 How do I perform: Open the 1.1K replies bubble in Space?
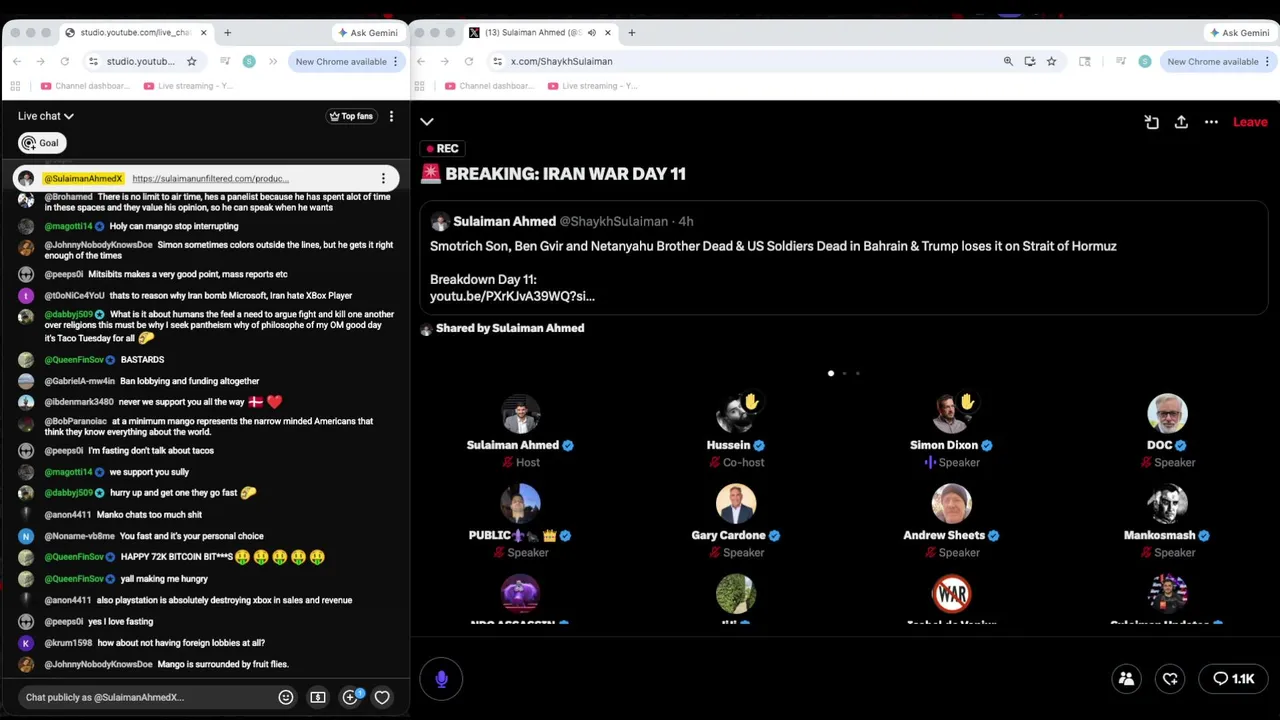tap(1233, 679)
